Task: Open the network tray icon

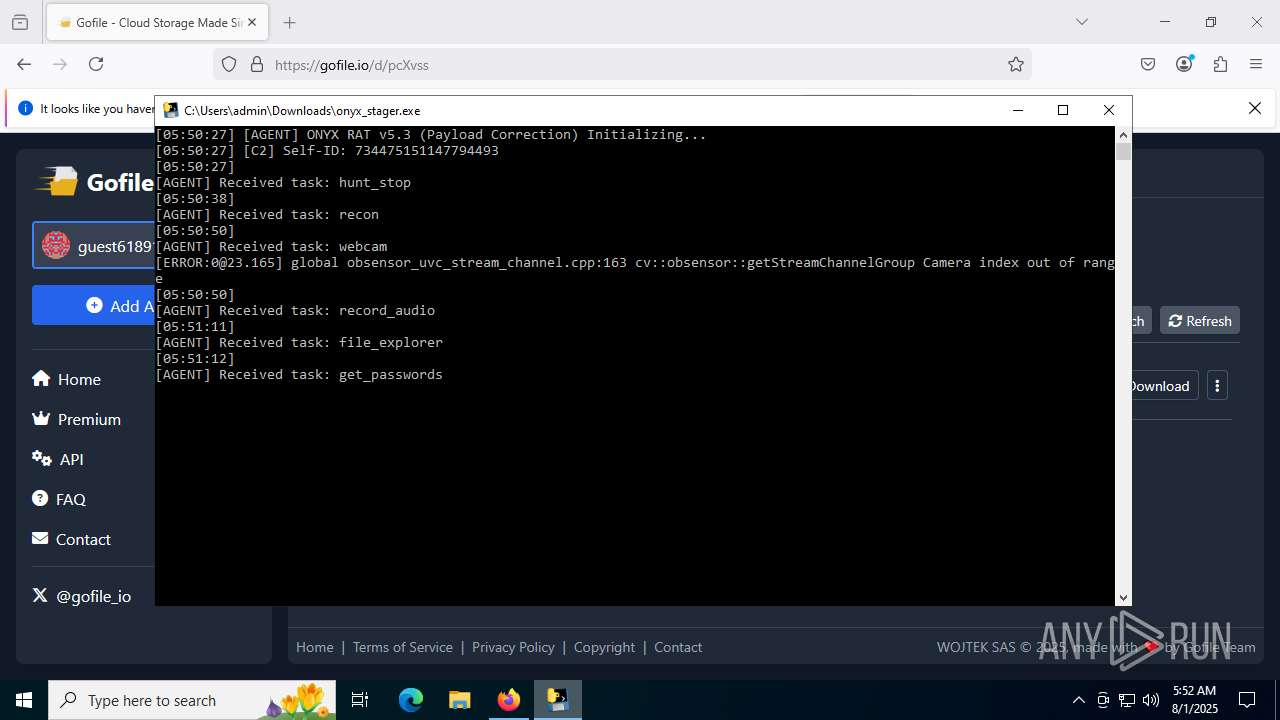Action: 1127,700
